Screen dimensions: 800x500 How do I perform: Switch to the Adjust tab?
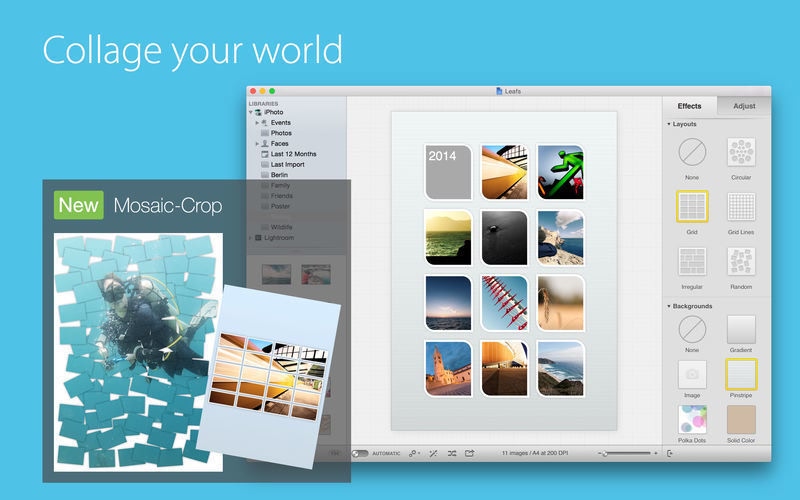coord(744,106)
